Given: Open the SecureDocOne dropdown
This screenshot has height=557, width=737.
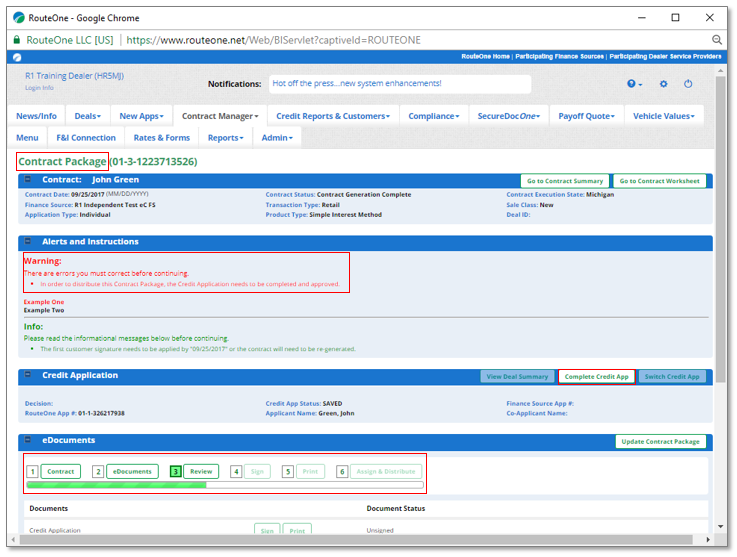Looking at the screenshot, I should [x=509, y=116].
